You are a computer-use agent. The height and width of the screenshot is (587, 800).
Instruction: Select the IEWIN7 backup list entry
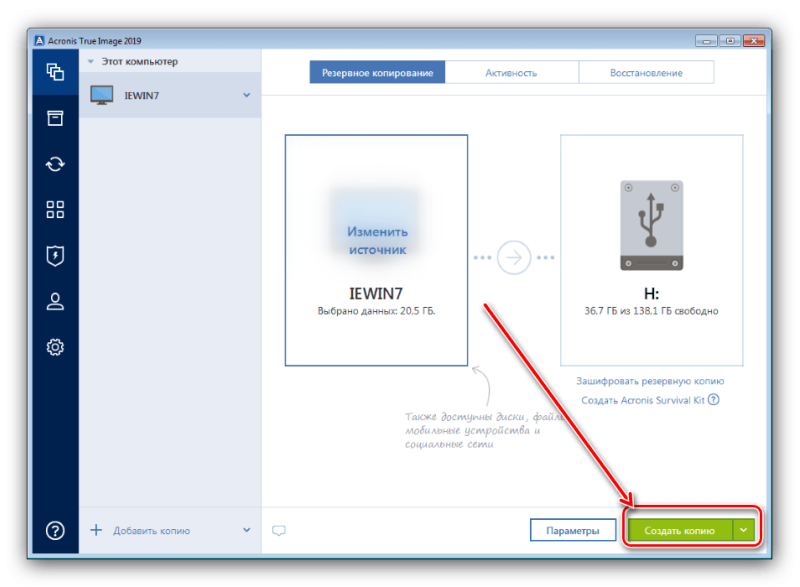(170, 95)
